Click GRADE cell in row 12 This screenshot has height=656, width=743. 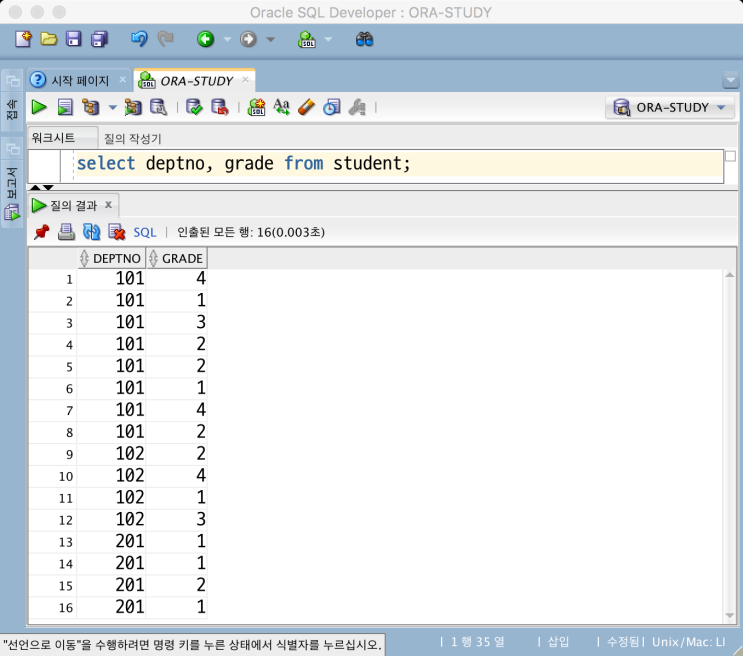[177, 519]
